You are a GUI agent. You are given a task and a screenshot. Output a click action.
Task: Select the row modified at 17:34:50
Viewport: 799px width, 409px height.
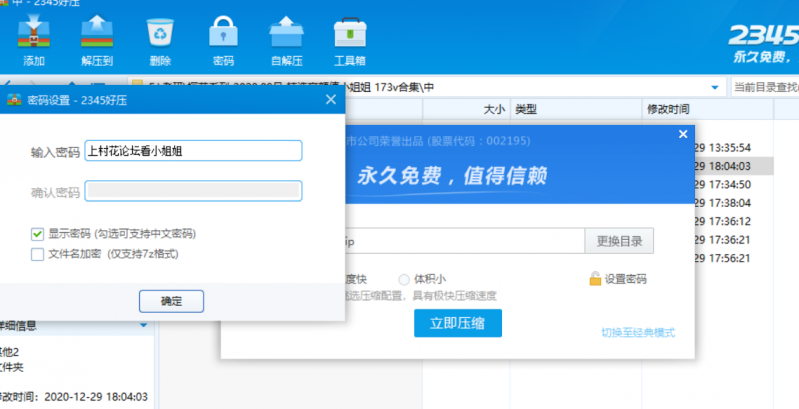[x=734, y=184]
